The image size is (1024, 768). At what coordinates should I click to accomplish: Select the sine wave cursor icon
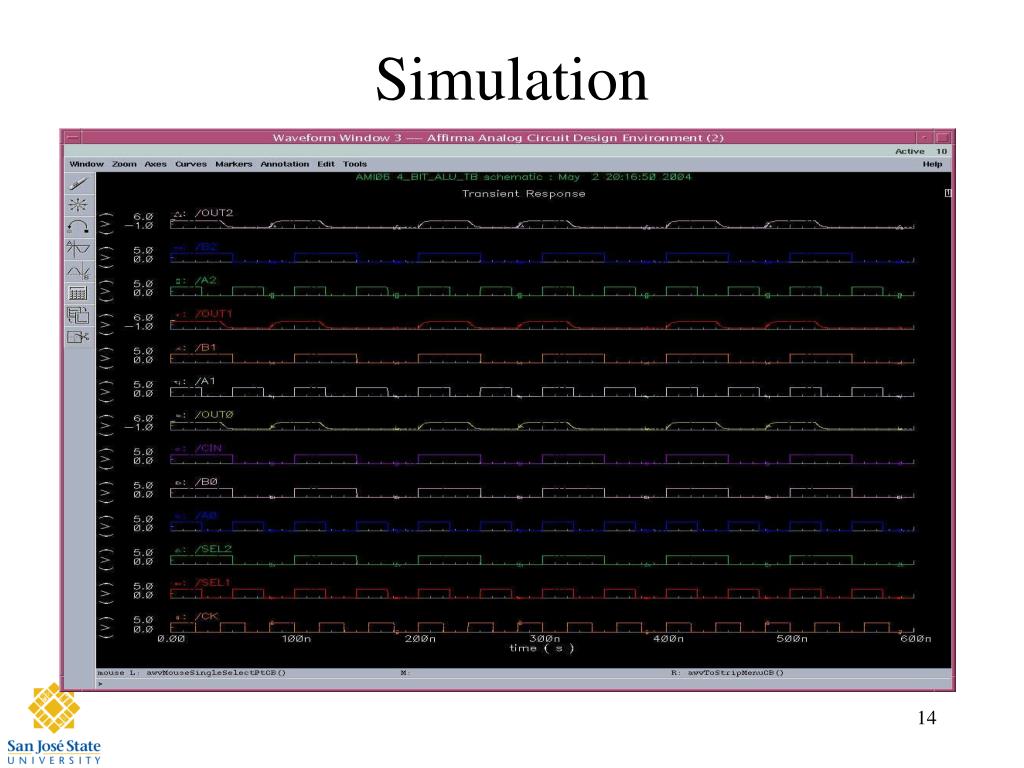[x=78, y=271]
